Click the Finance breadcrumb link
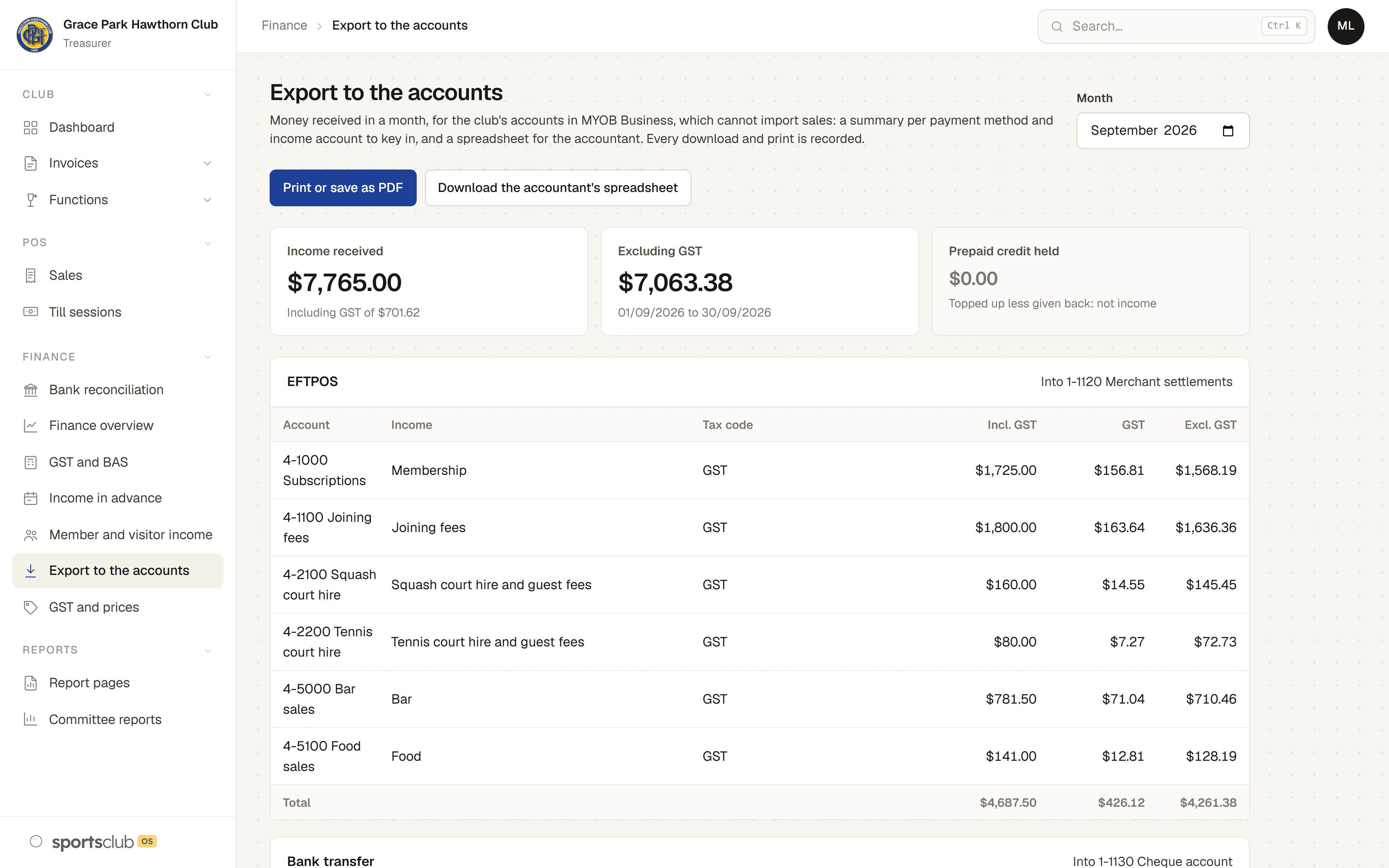 click(284, 26)
